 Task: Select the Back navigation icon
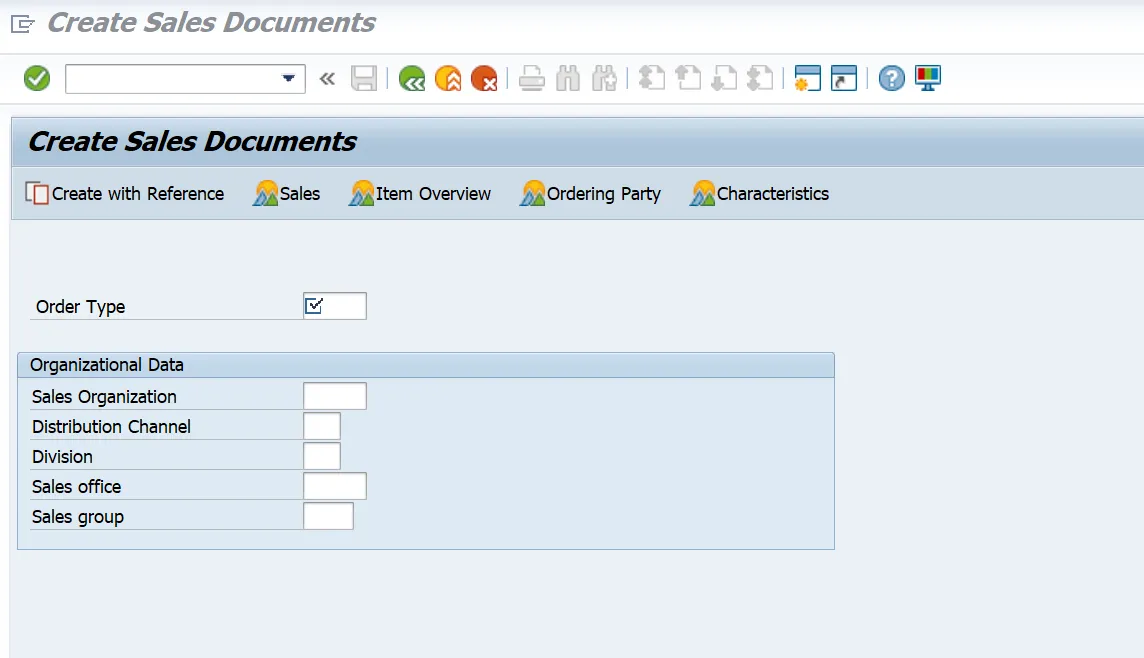tap(411, 78)
